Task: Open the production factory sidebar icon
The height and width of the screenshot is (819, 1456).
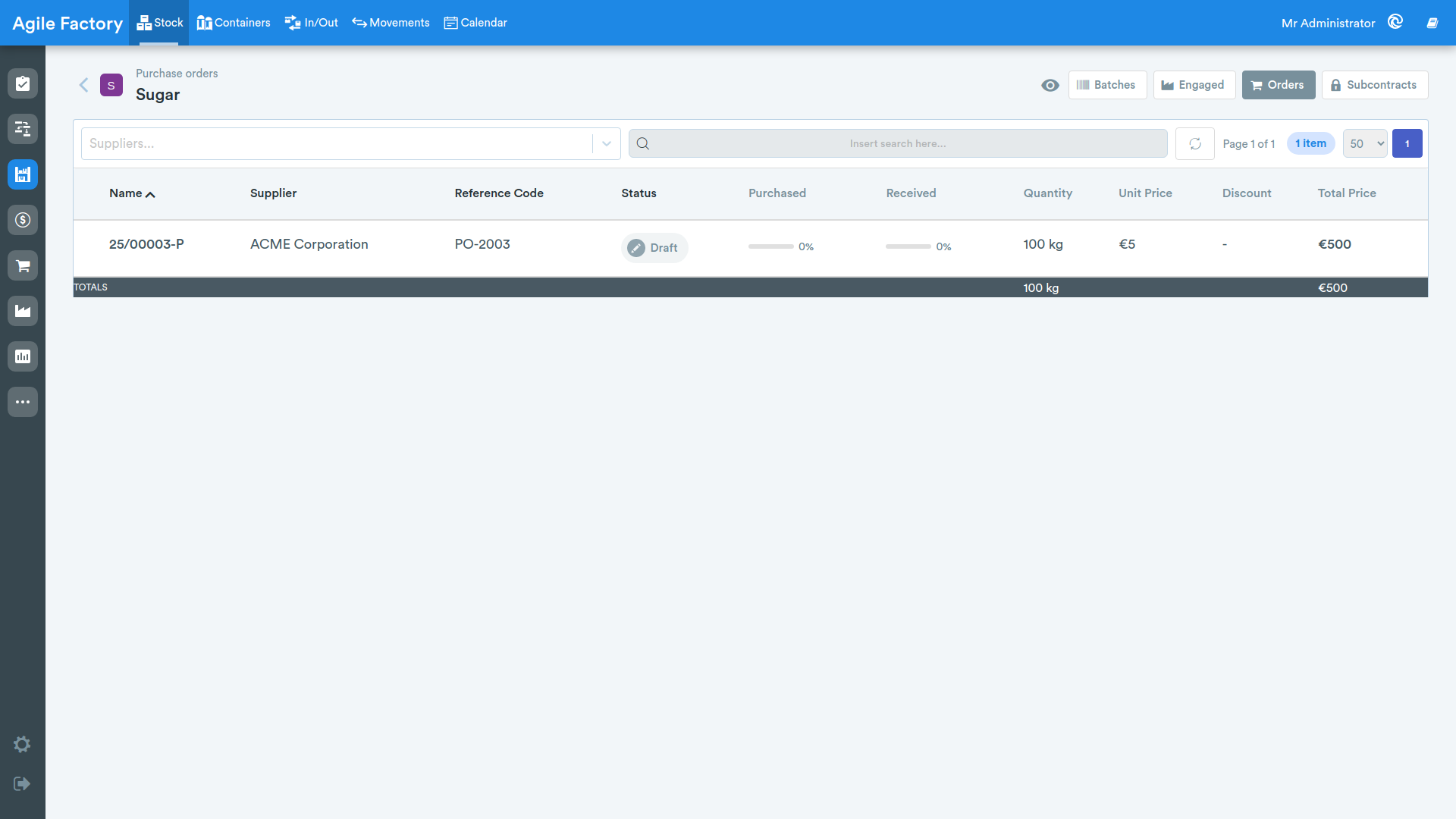Action: tap(23, 311)
